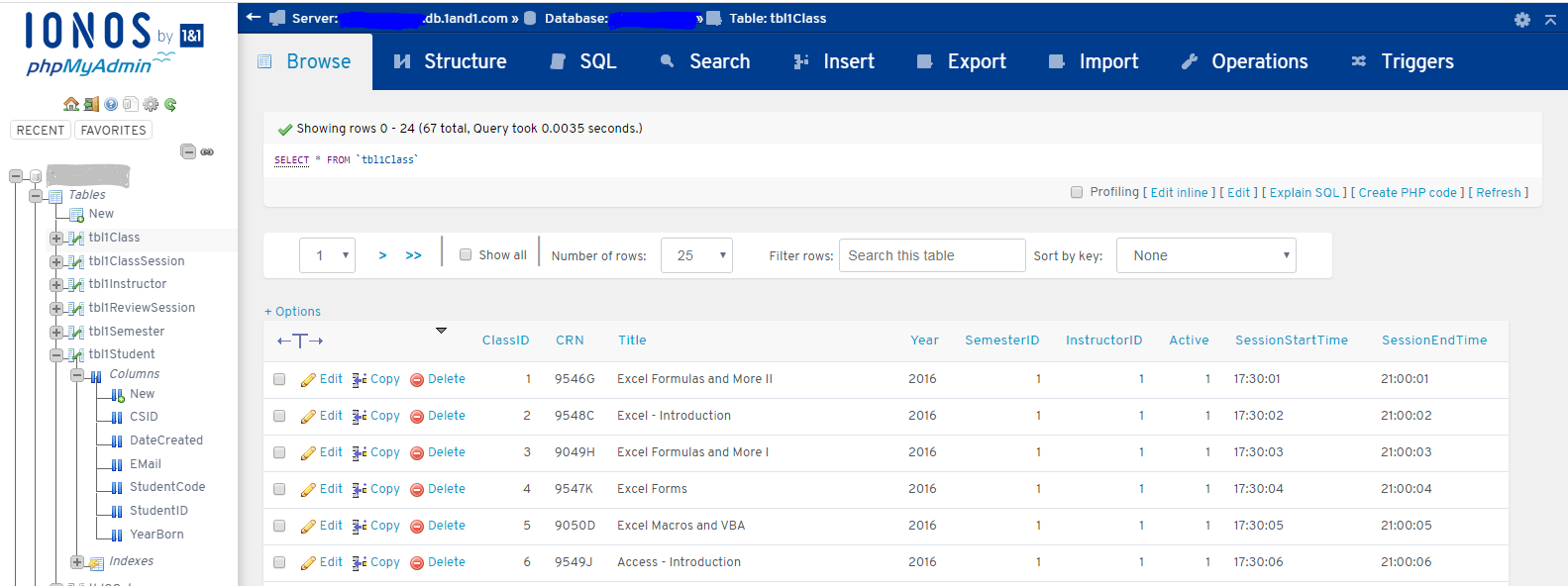Click the Search this table field
This screenshot has height=586, width=1568.
[931, 255]
